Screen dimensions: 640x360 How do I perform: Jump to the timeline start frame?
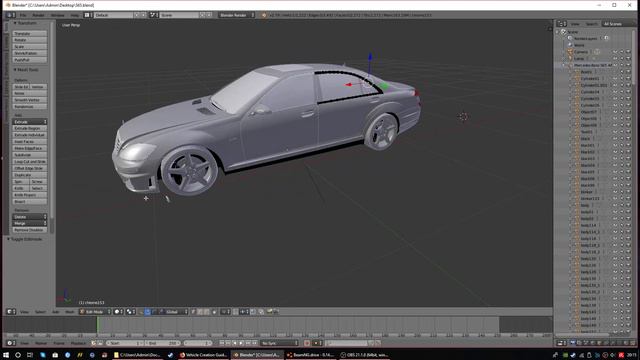click(221, 343)
